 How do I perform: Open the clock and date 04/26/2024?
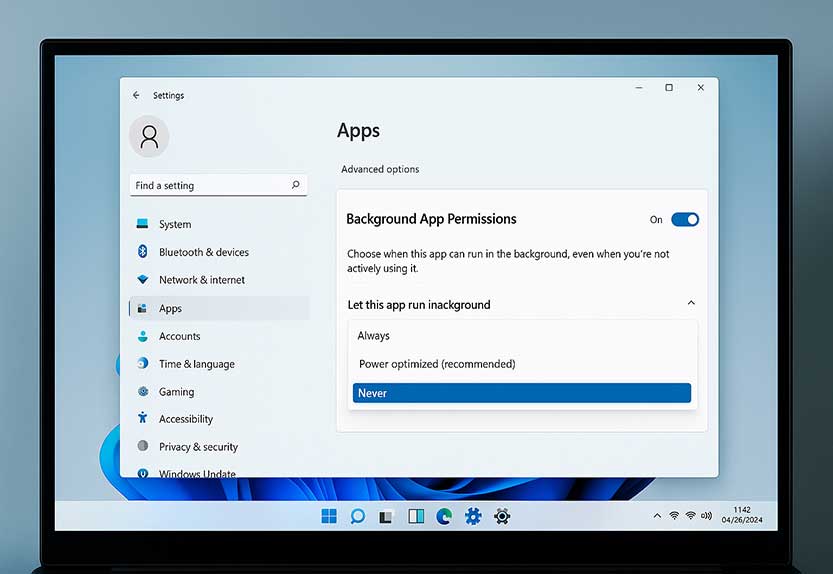742,515
